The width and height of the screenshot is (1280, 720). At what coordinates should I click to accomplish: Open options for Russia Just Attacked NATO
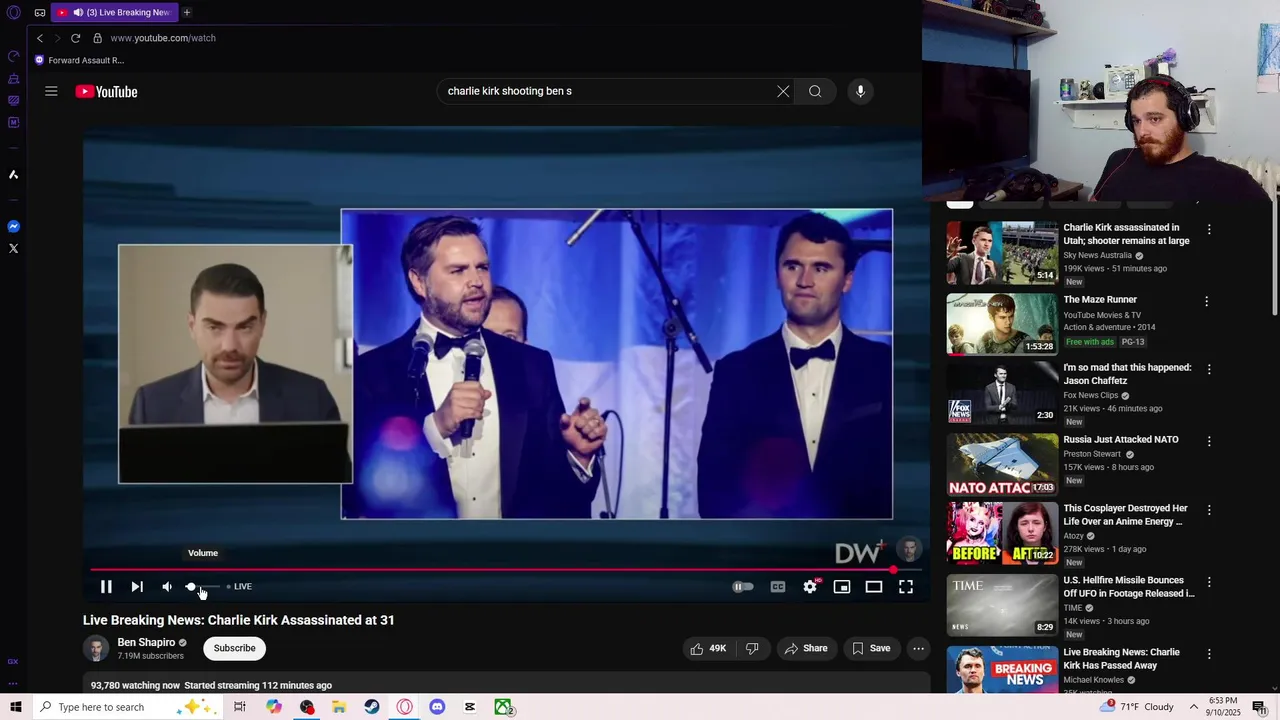[1209, 441]
